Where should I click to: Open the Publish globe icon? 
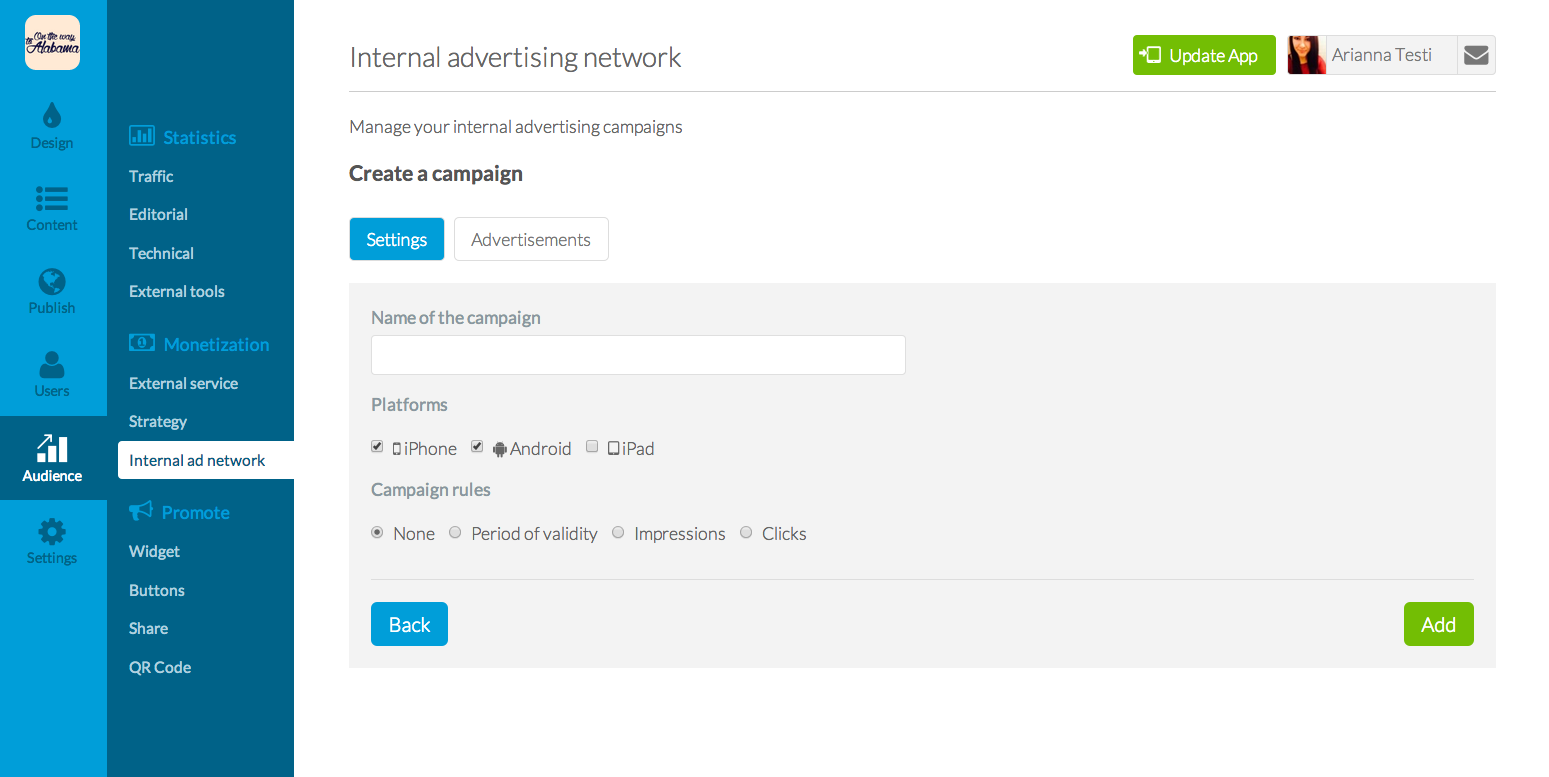pos(52,281)
